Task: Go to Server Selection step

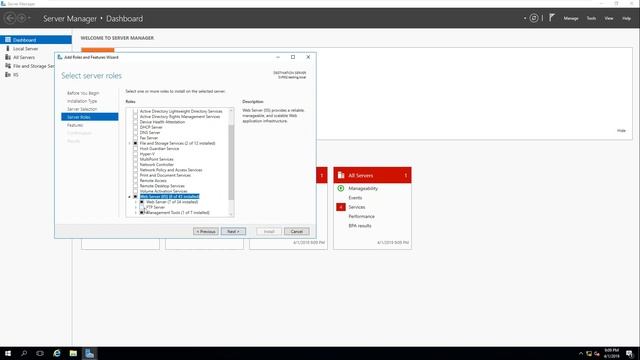Action: click(82, 109)
